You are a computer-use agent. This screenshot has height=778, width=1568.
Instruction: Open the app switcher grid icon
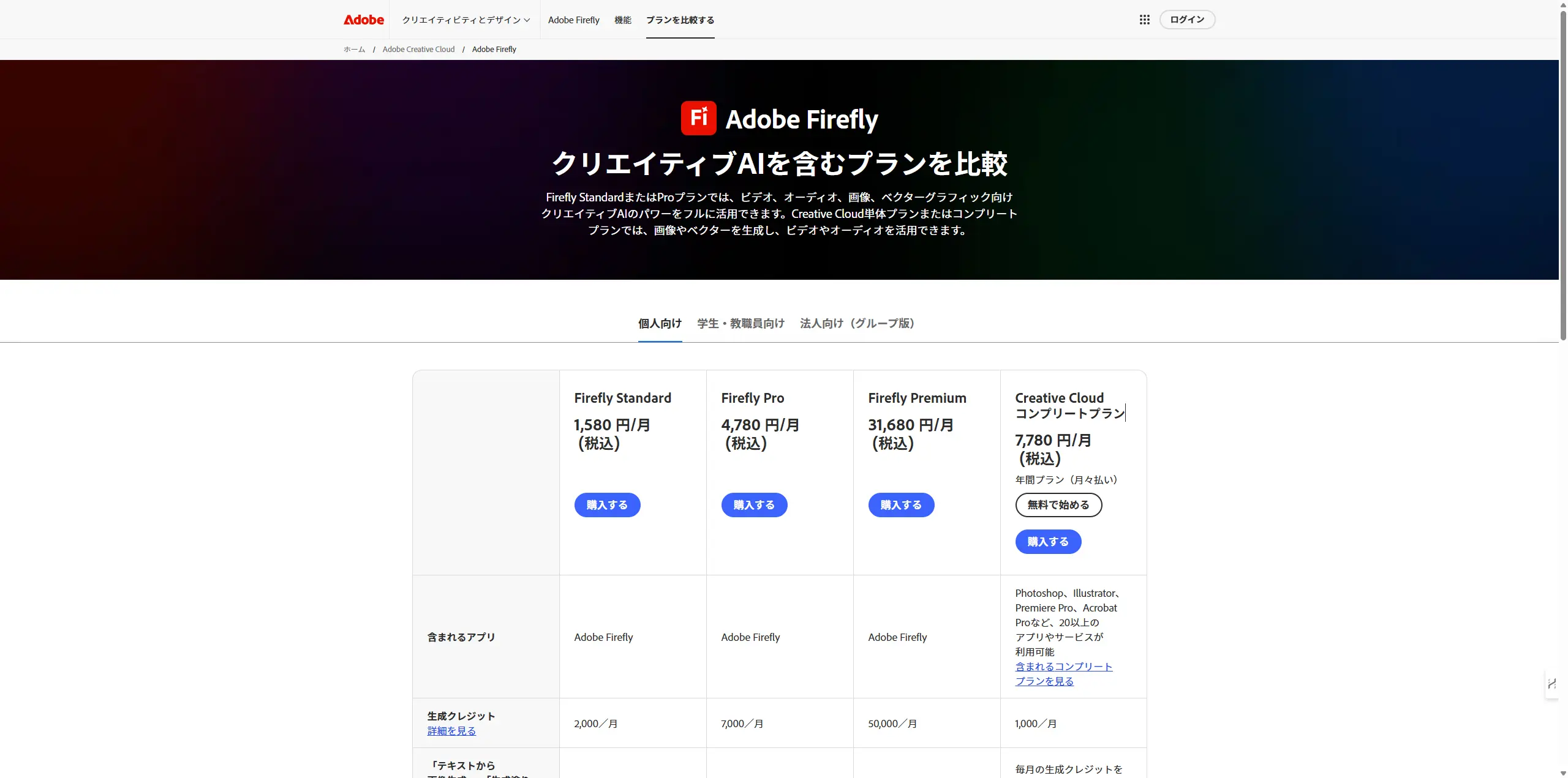[1144, 20]
